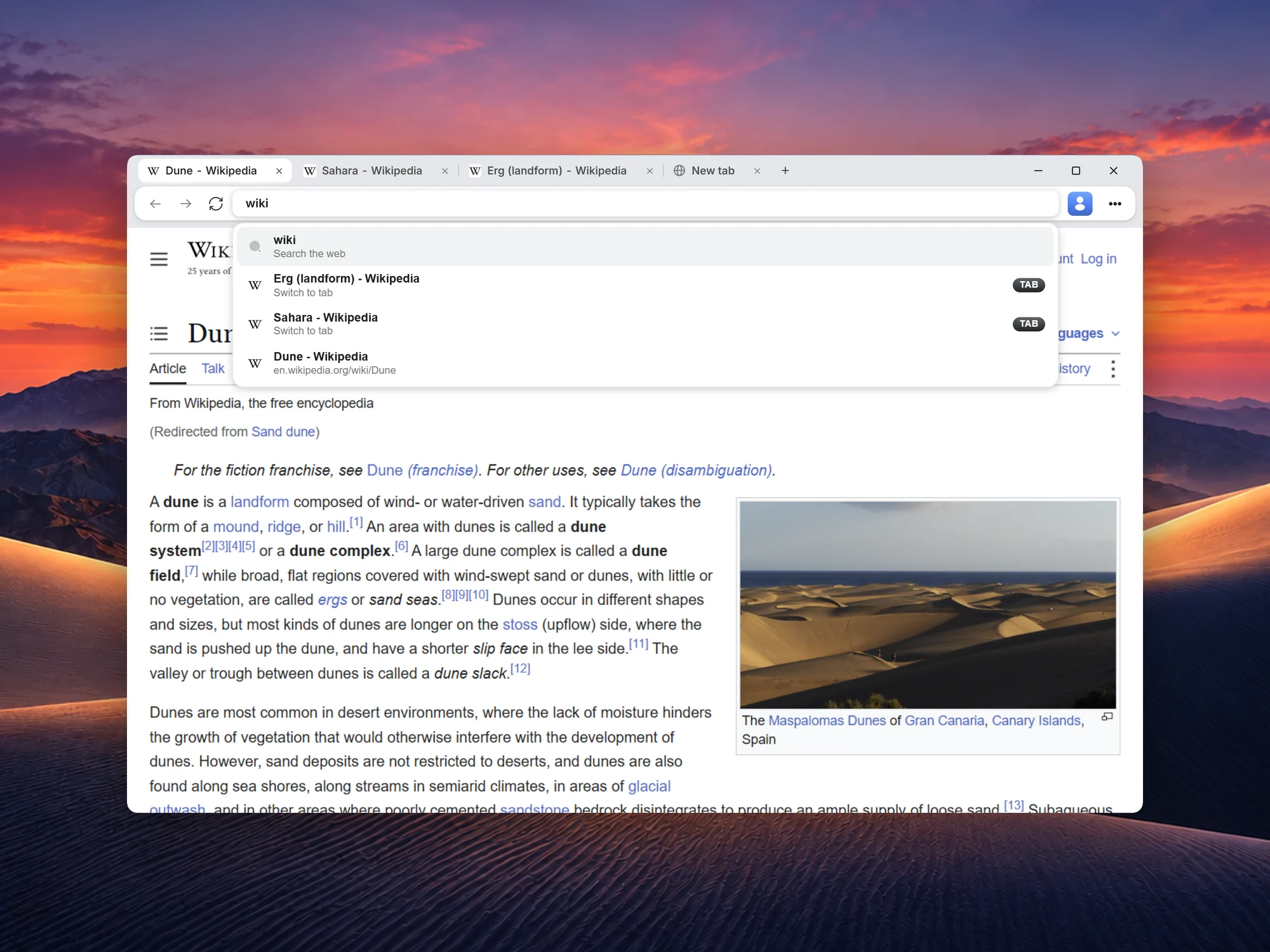Screen dimensions: 1270x952
Task: Click in the address bar containing wiki
Action: 645,204
